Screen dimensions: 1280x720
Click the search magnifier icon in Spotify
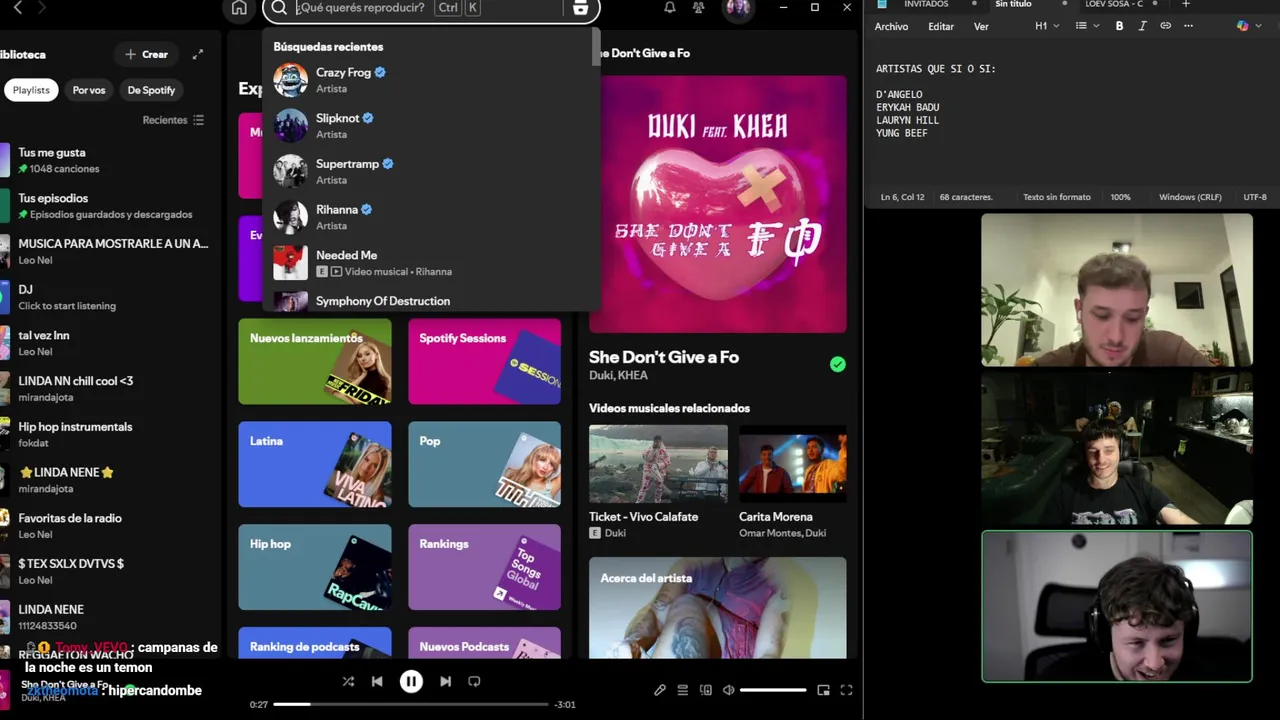pos(279,8)
